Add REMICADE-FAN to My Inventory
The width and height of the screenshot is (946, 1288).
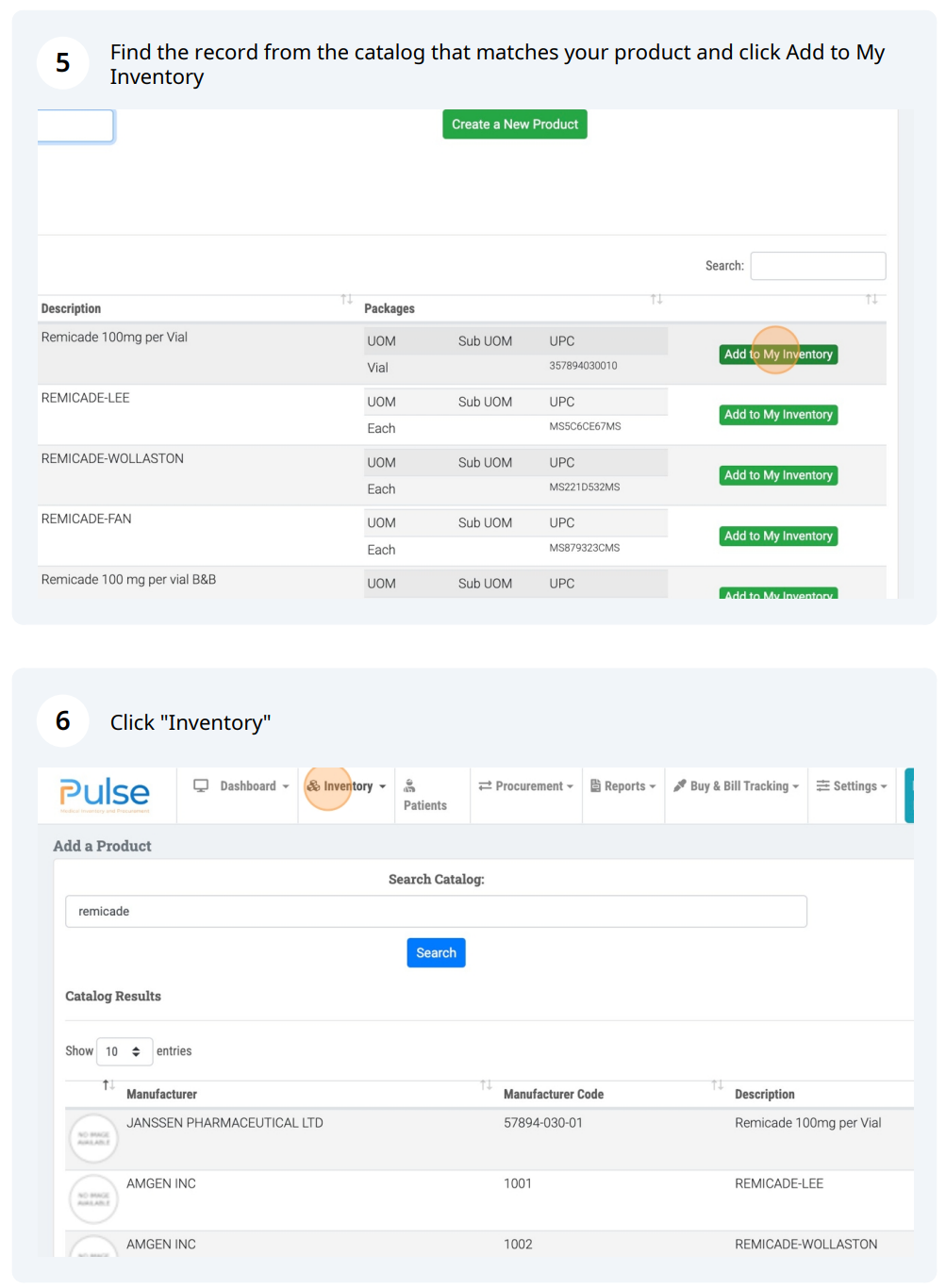pyautogui.click(x=779, y=537)
